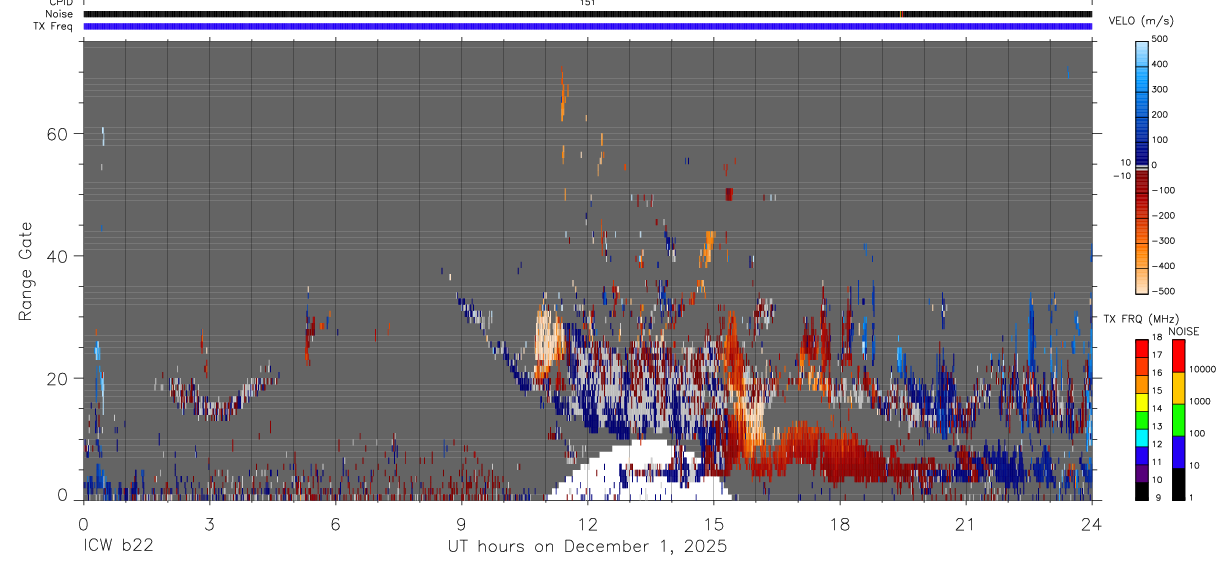The height and width of the screenshot is (567, 1228).
Task: Click the NOISE color scale bar
Action: coord(1179,419)
